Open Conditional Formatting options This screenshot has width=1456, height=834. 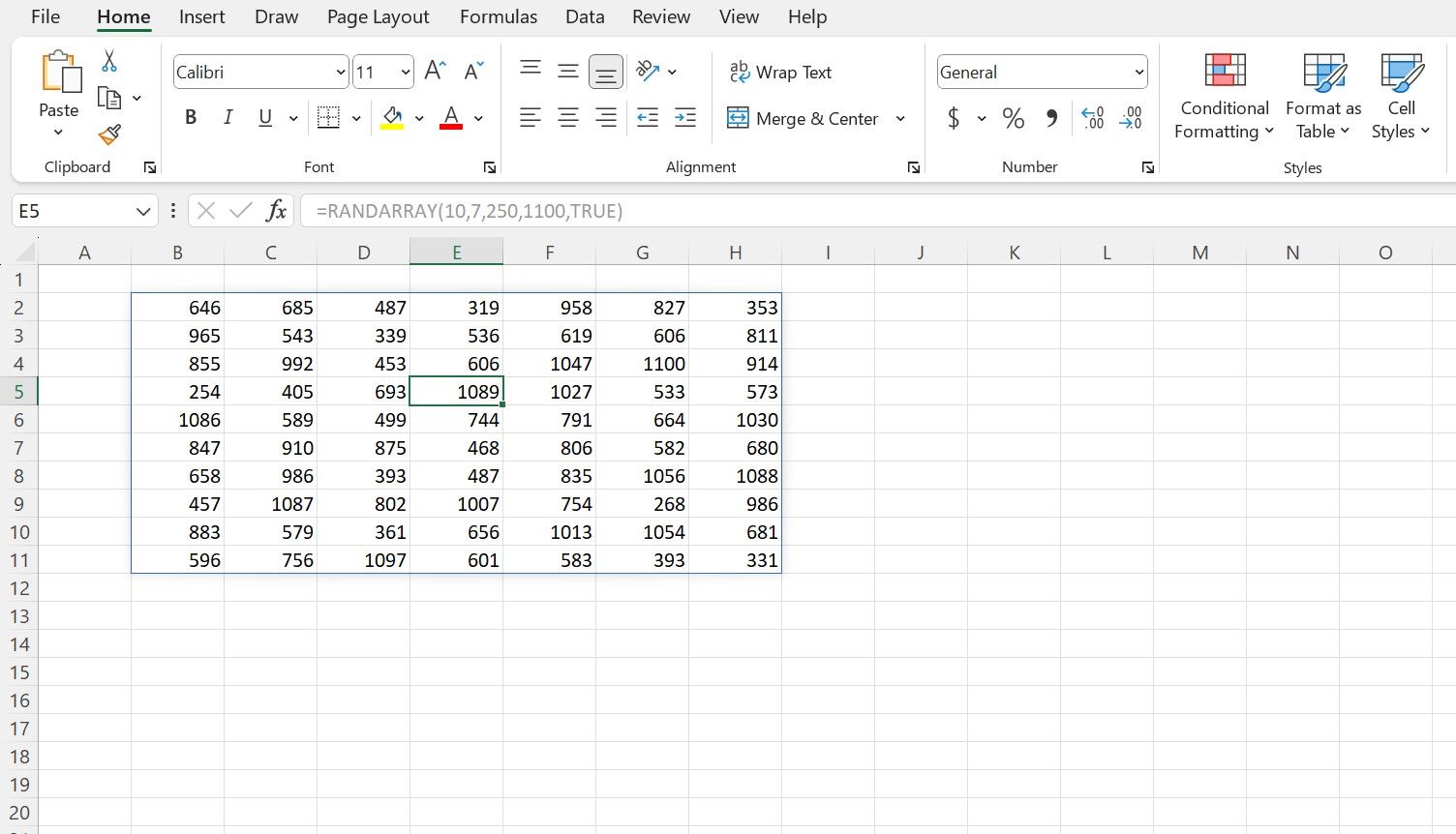tap(1223, 97)
